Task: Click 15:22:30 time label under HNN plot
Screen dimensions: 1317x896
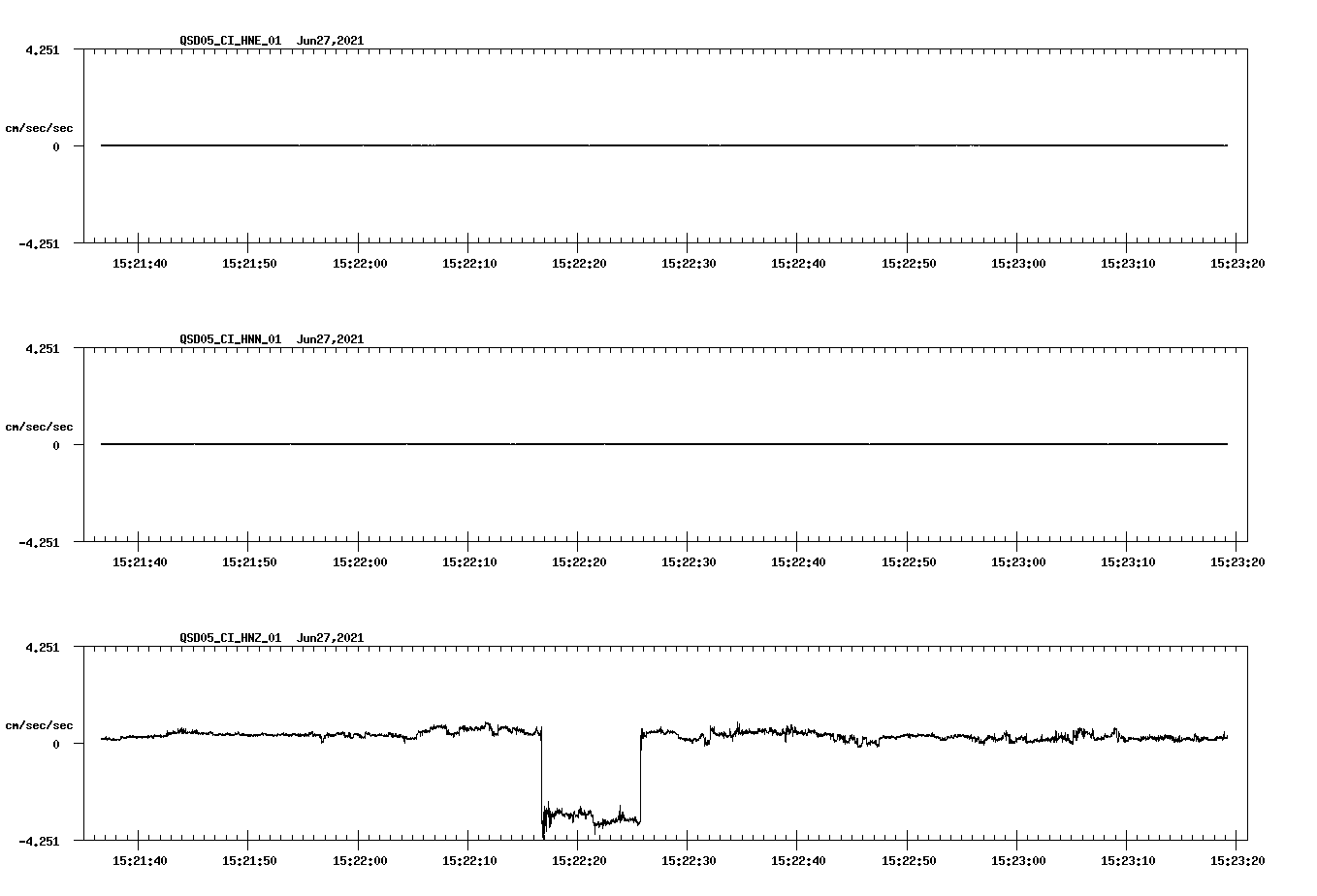Action: pos(689,561)
